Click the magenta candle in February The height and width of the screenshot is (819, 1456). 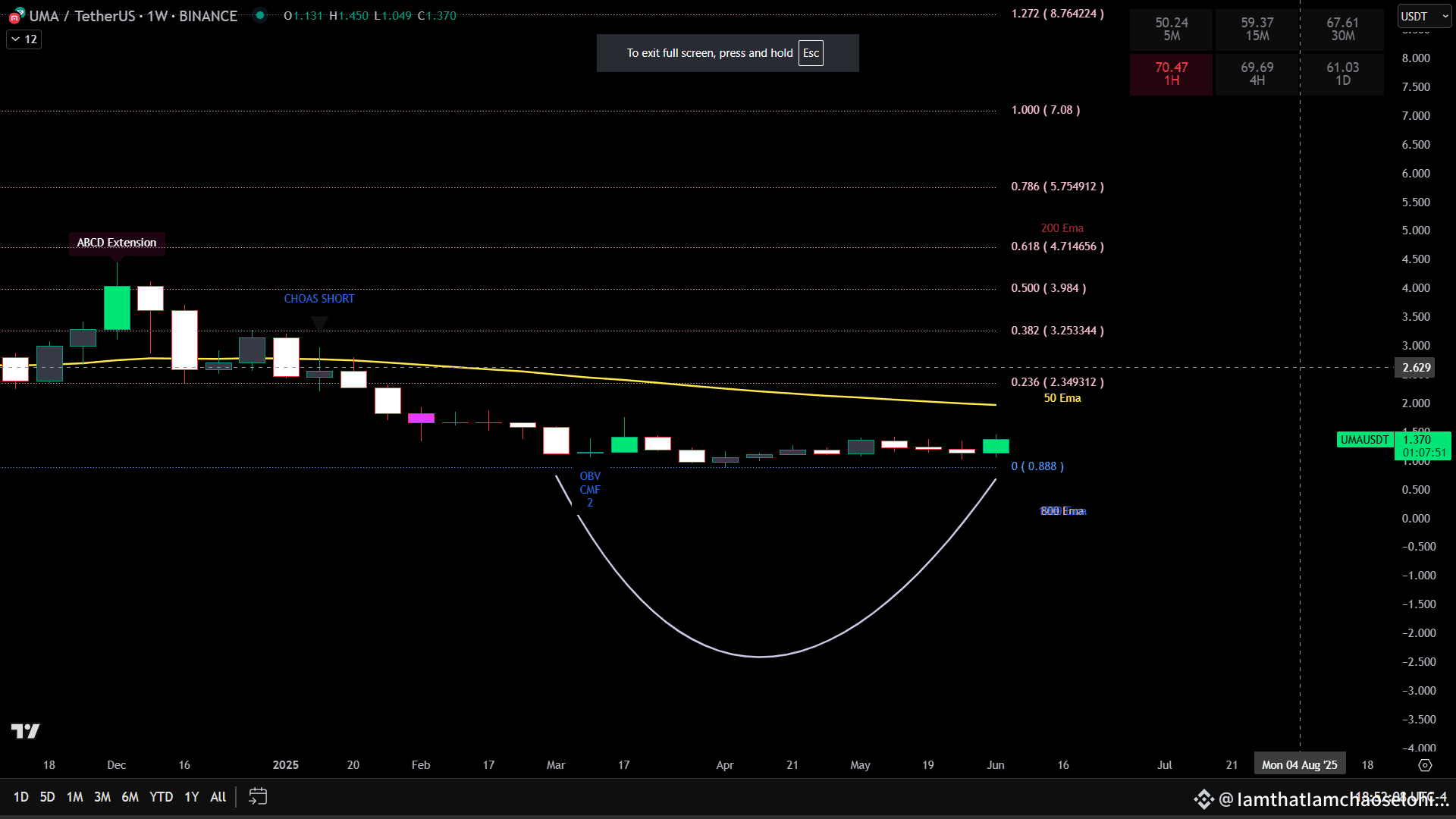pos(421,418)
